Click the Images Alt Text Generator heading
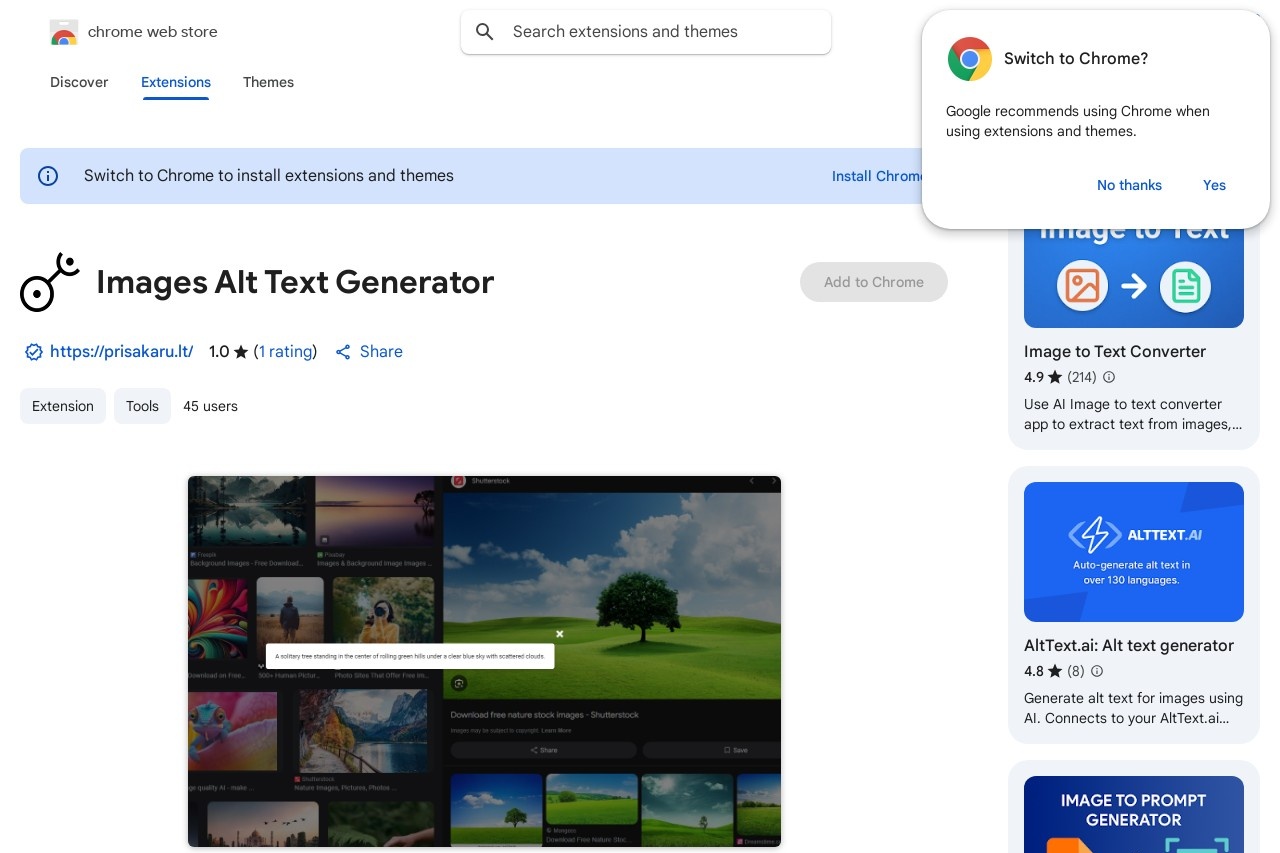This screenshot has height=853, width=1280. pos(295,282)
